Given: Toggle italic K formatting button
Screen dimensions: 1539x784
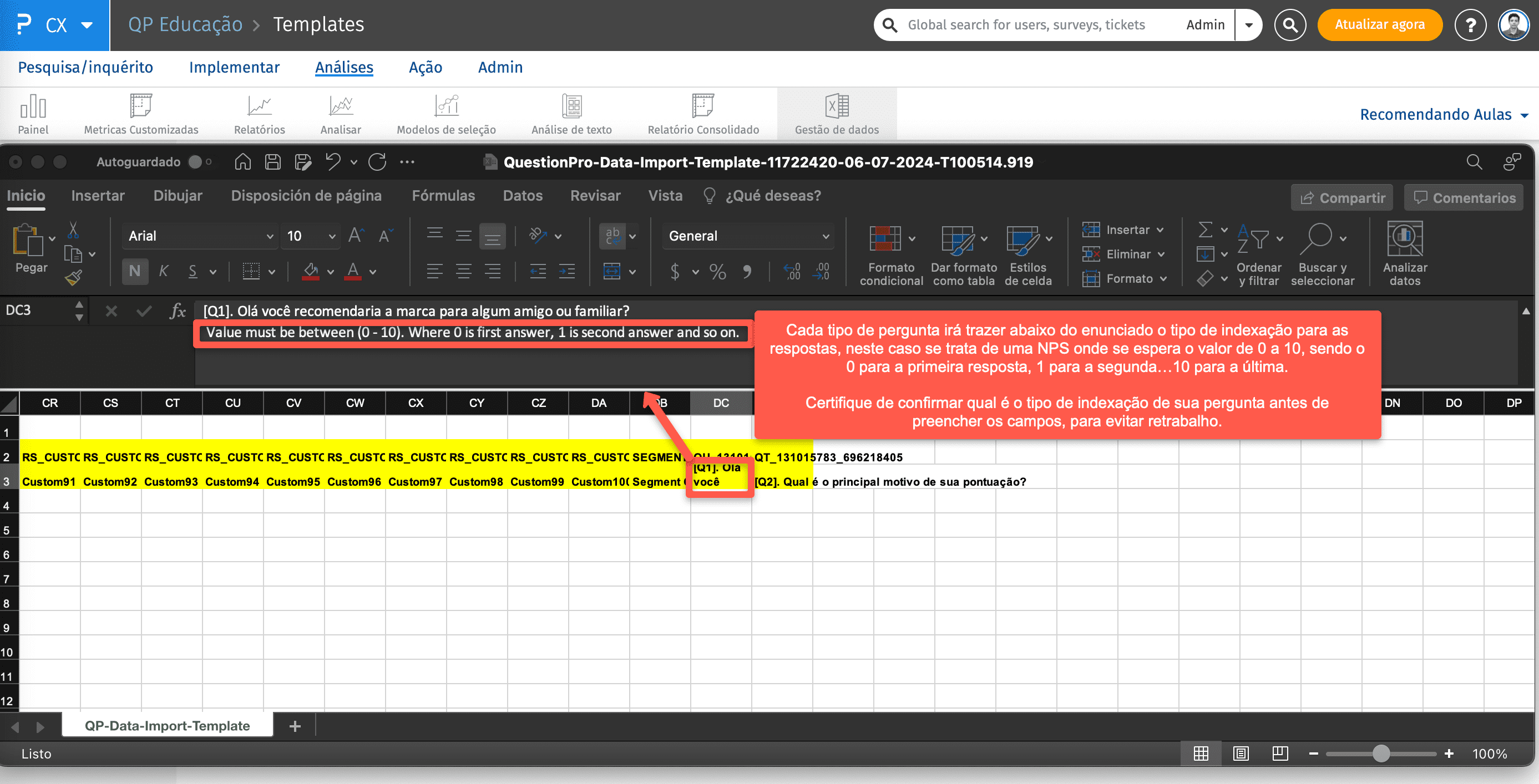Looking at the screenshot, I should pos(163,271).
